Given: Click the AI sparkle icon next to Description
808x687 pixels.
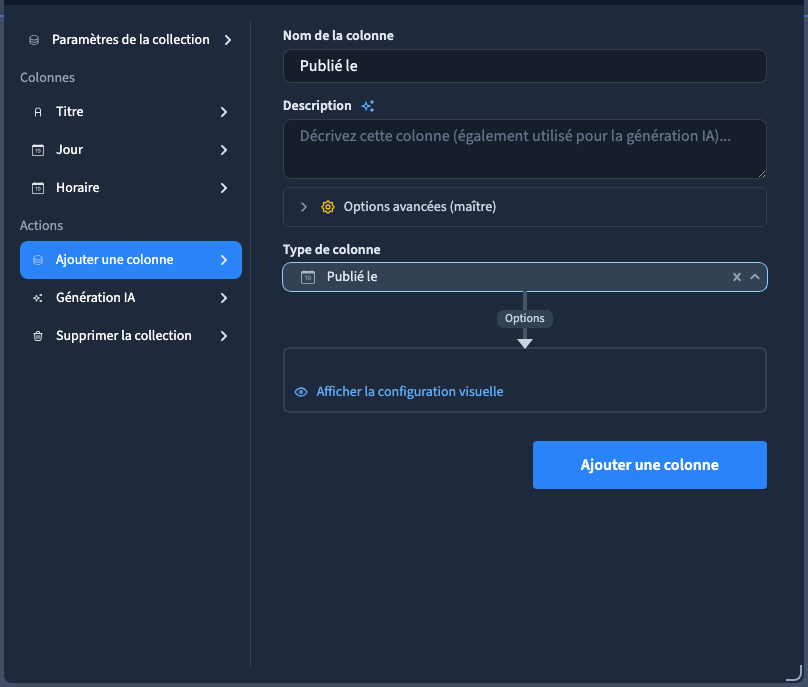Looking at the screenshot, I should (367, 106).
